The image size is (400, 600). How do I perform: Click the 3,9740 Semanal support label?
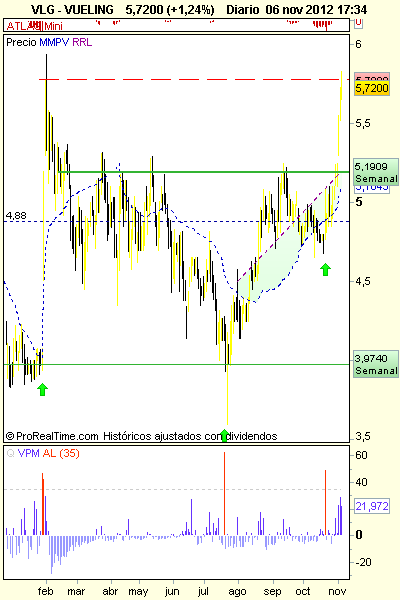coord(376,364)
